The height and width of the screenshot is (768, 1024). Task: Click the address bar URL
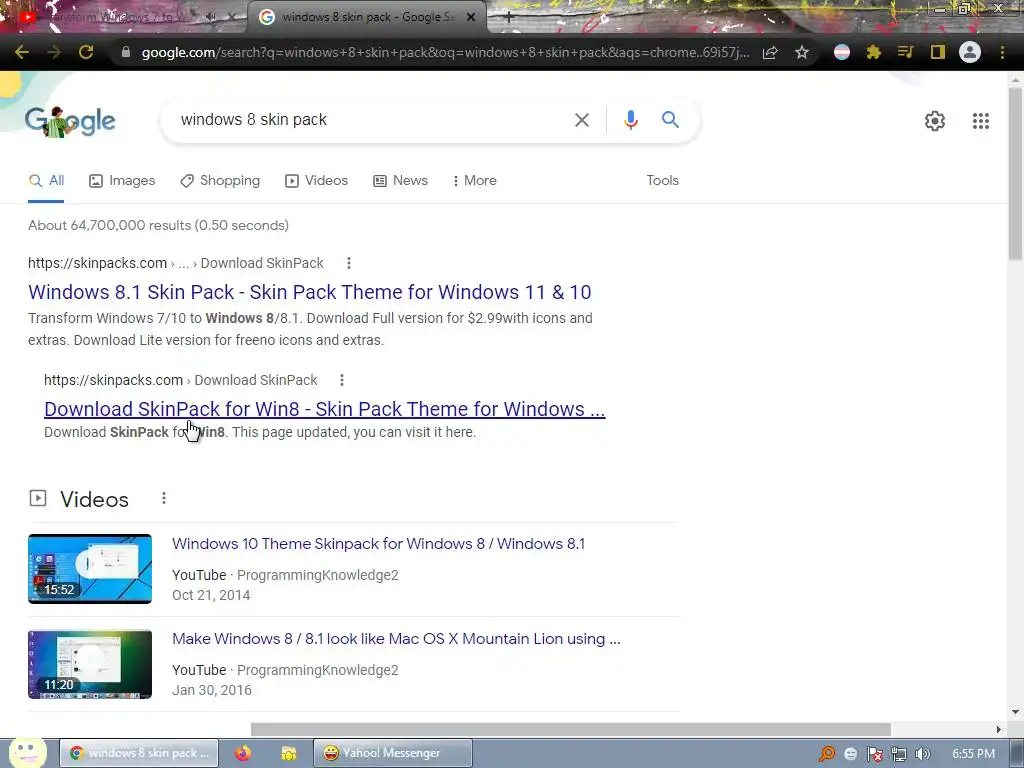[x=445, y=52]
